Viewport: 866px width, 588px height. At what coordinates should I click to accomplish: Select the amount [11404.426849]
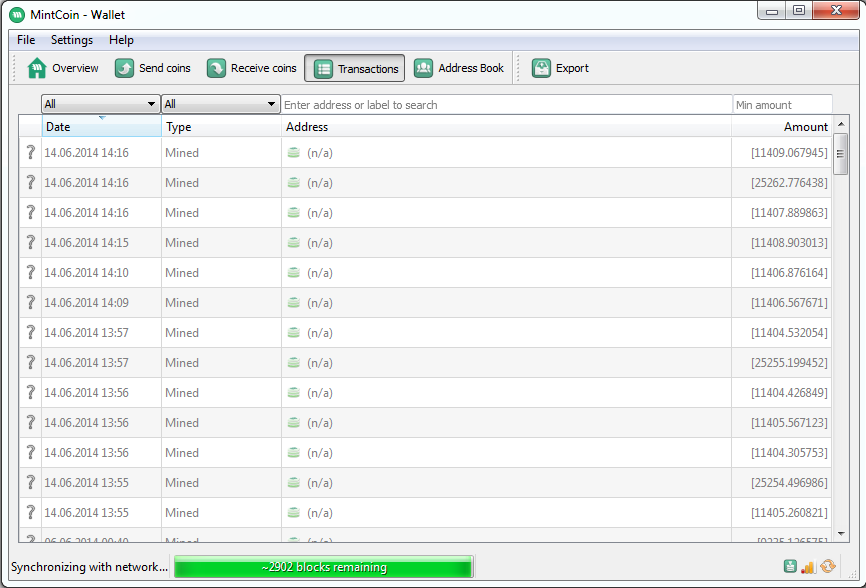click(x=789, y=393)
